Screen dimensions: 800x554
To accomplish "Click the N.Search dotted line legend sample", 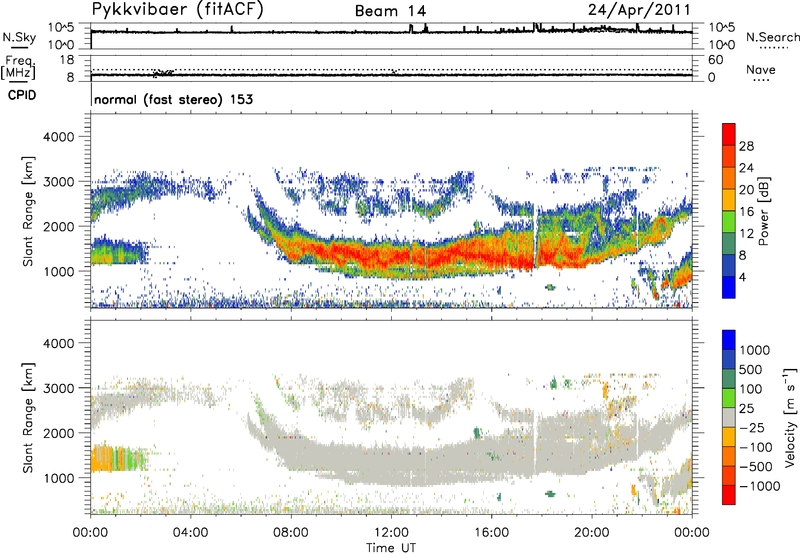I will pos(773,48).
